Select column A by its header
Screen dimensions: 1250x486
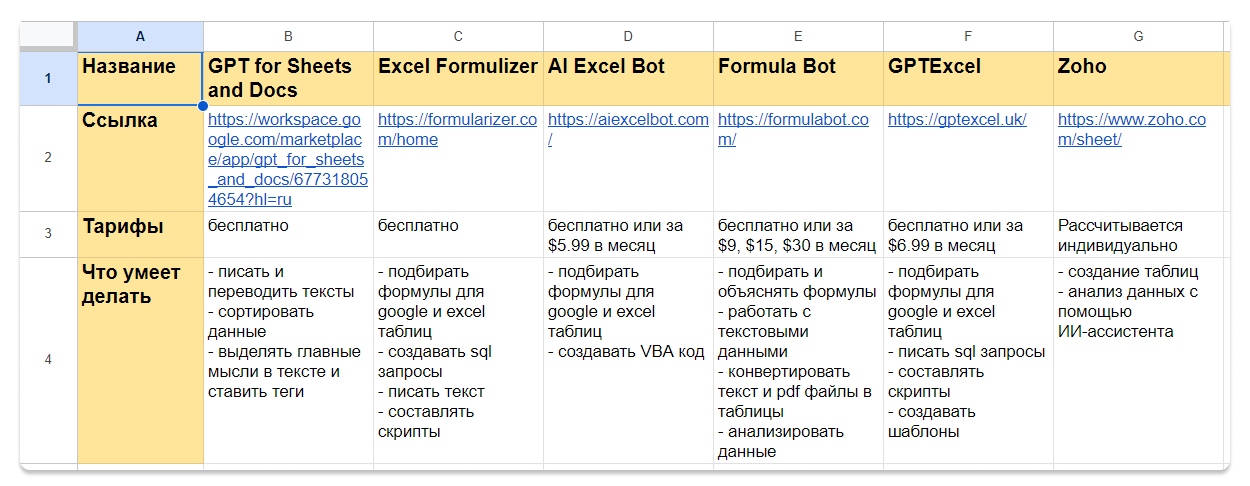point(140,37)
